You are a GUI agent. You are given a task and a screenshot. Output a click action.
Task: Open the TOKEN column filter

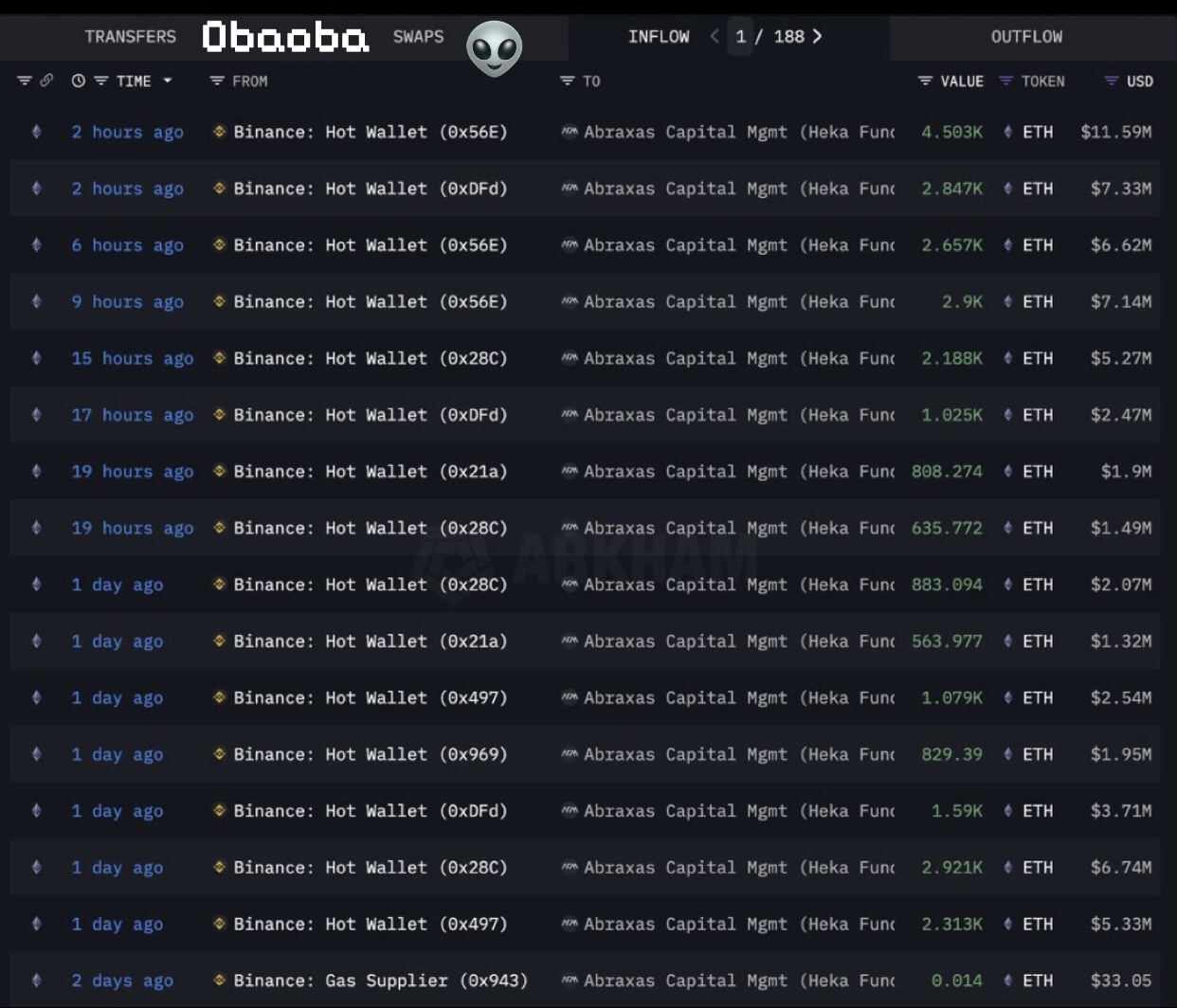[x=1006, y=81]
